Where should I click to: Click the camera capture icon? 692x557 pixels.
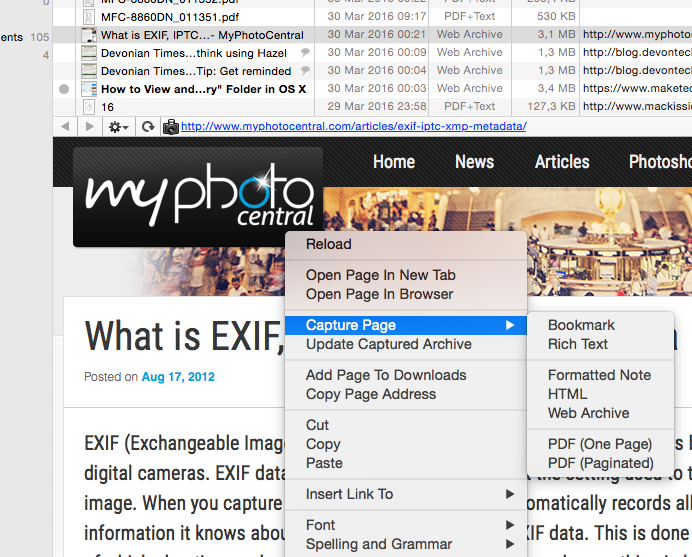(170, 127)
